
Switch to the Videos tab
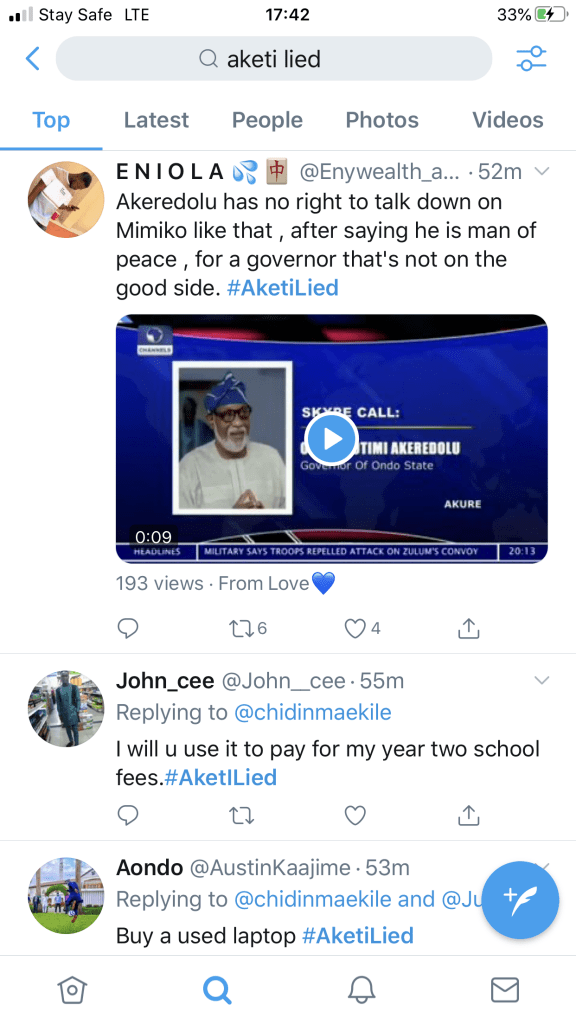coord(507,120)
